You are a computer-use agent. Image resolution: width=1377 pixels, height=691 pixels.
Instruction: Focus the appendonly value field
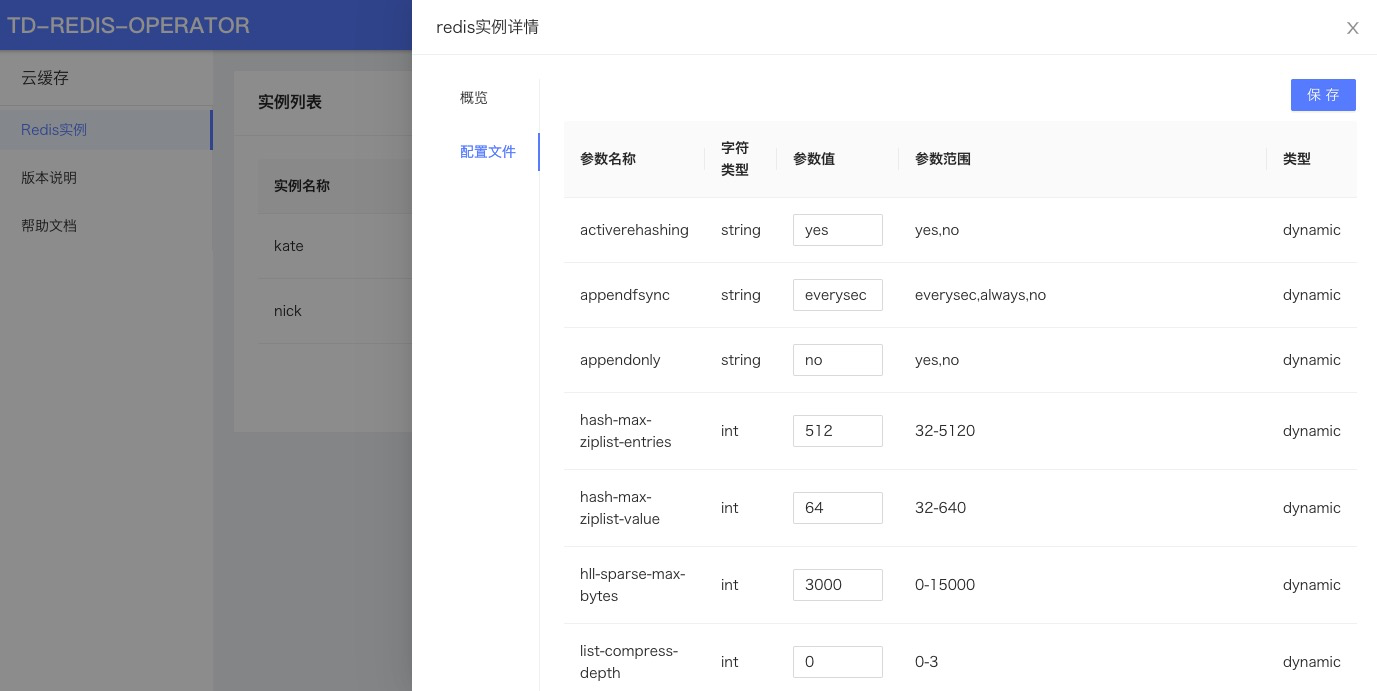(838, 360)
